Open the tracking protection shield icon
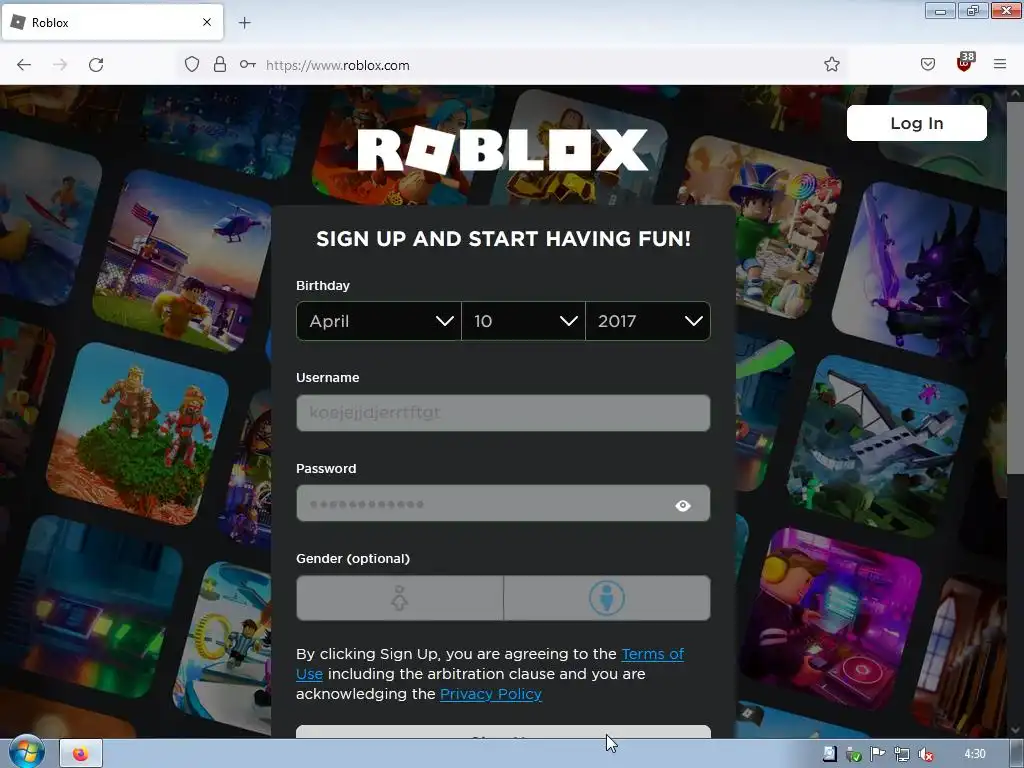 pos(191,65)
